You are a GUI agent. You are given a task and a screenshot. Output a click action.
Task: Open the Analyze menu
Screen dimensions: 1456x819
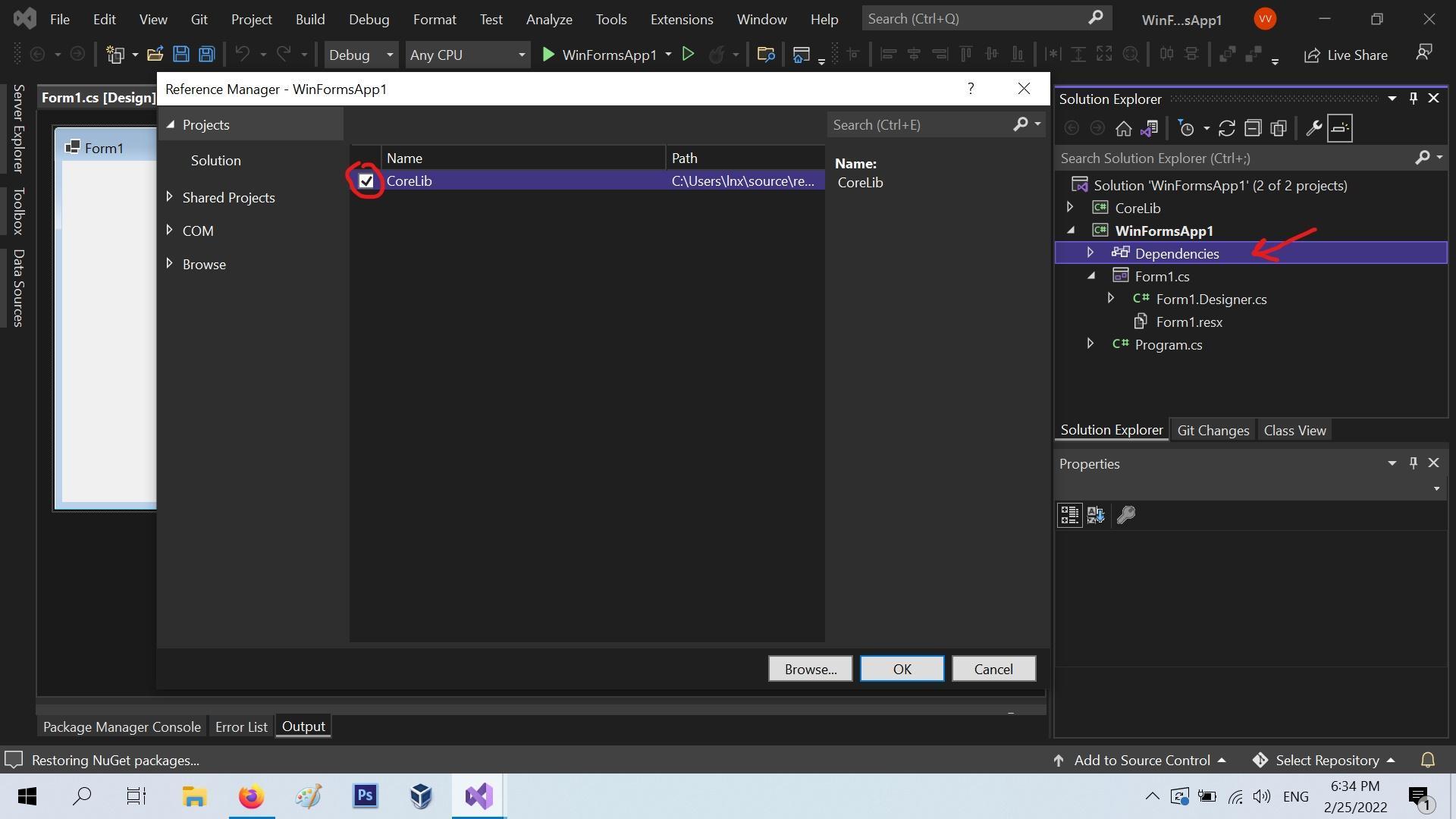point(549,19)
